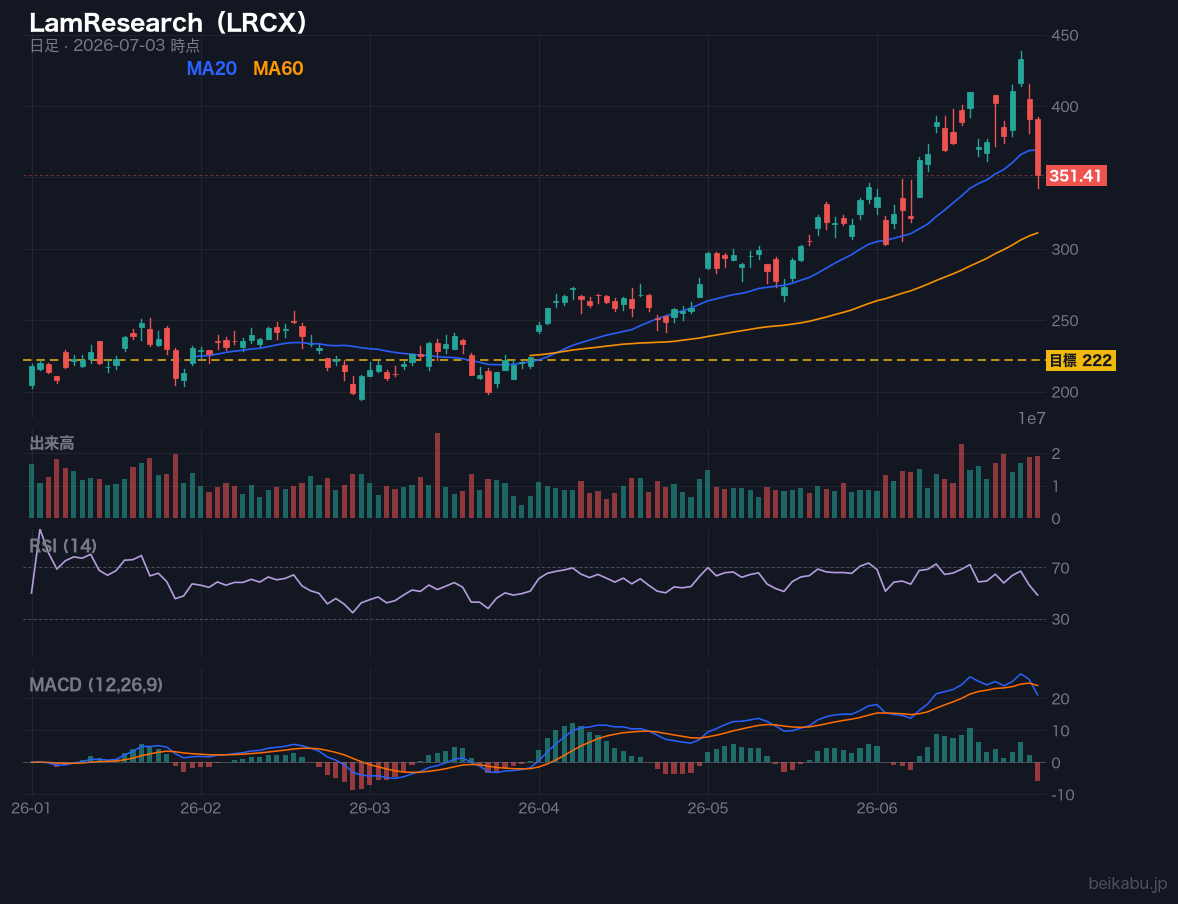1178x904 pixels.
Task: Click the 目標 222 target price label
Action: coord(1080,361)
